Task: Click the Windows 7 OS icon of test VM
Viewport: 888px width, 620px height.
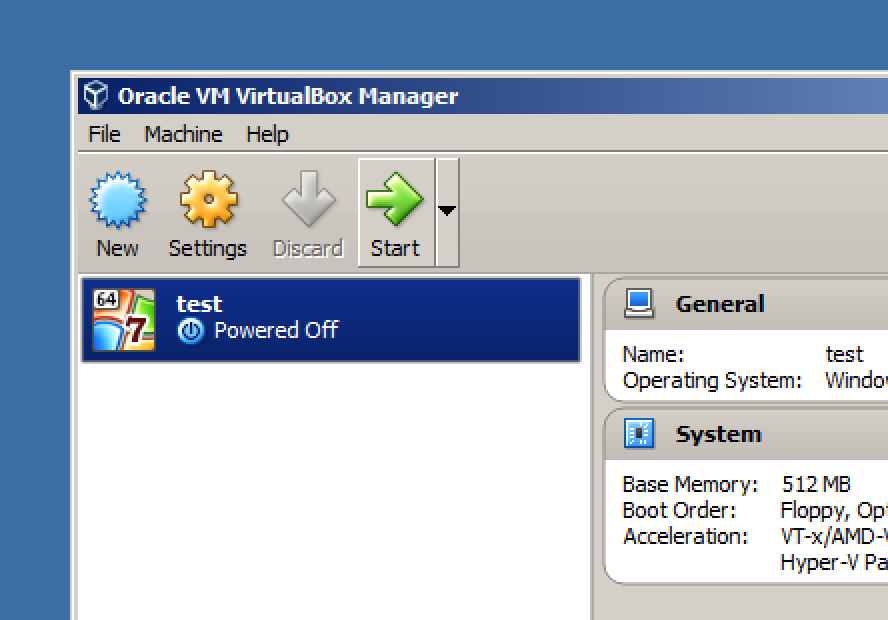Action: (x=124, y=320)
